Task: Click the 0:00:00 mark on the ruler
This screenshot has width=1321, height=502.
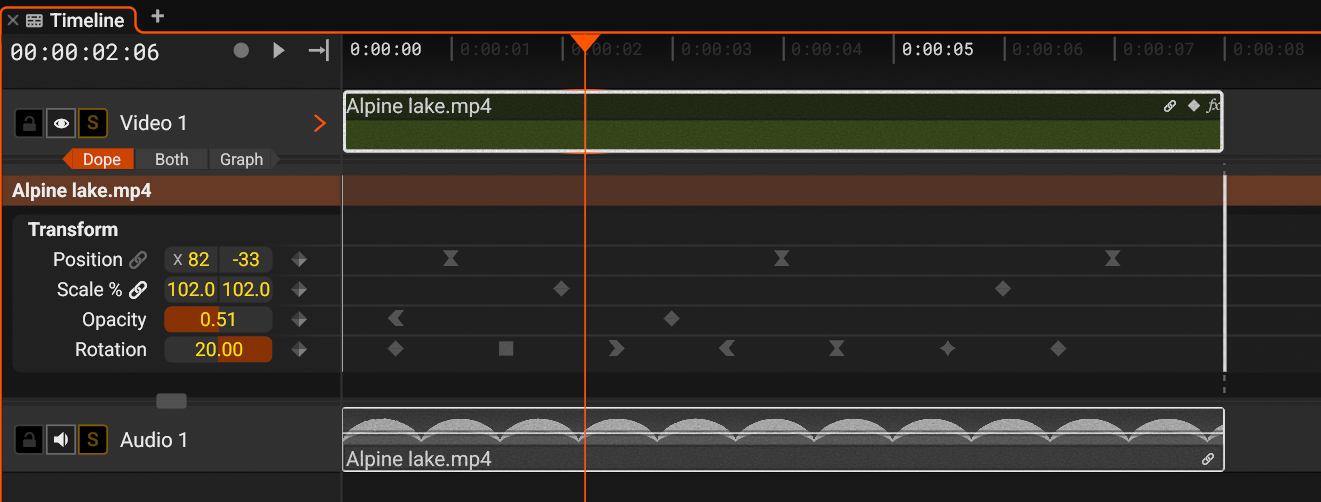Action: pyautogui.click(x=386, y=49)
